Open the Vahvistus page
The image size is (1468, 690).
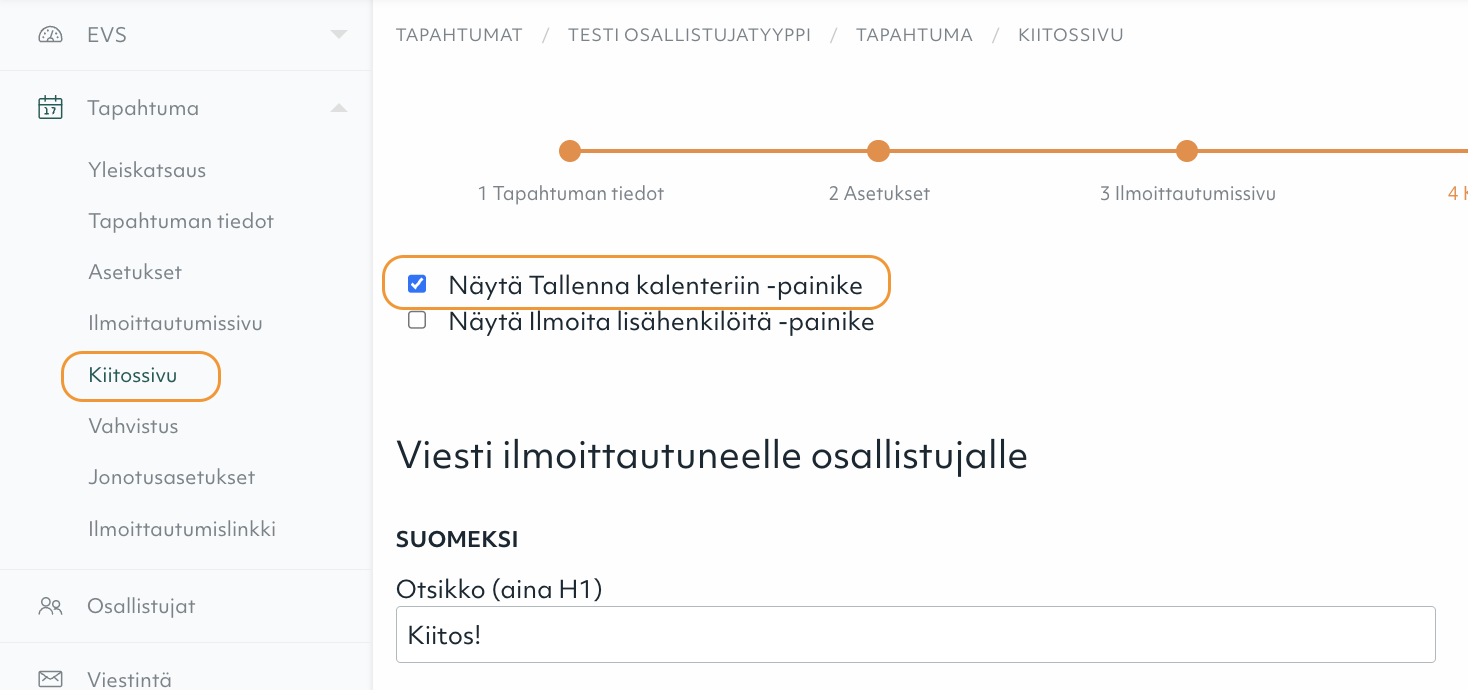coord(134,425)
